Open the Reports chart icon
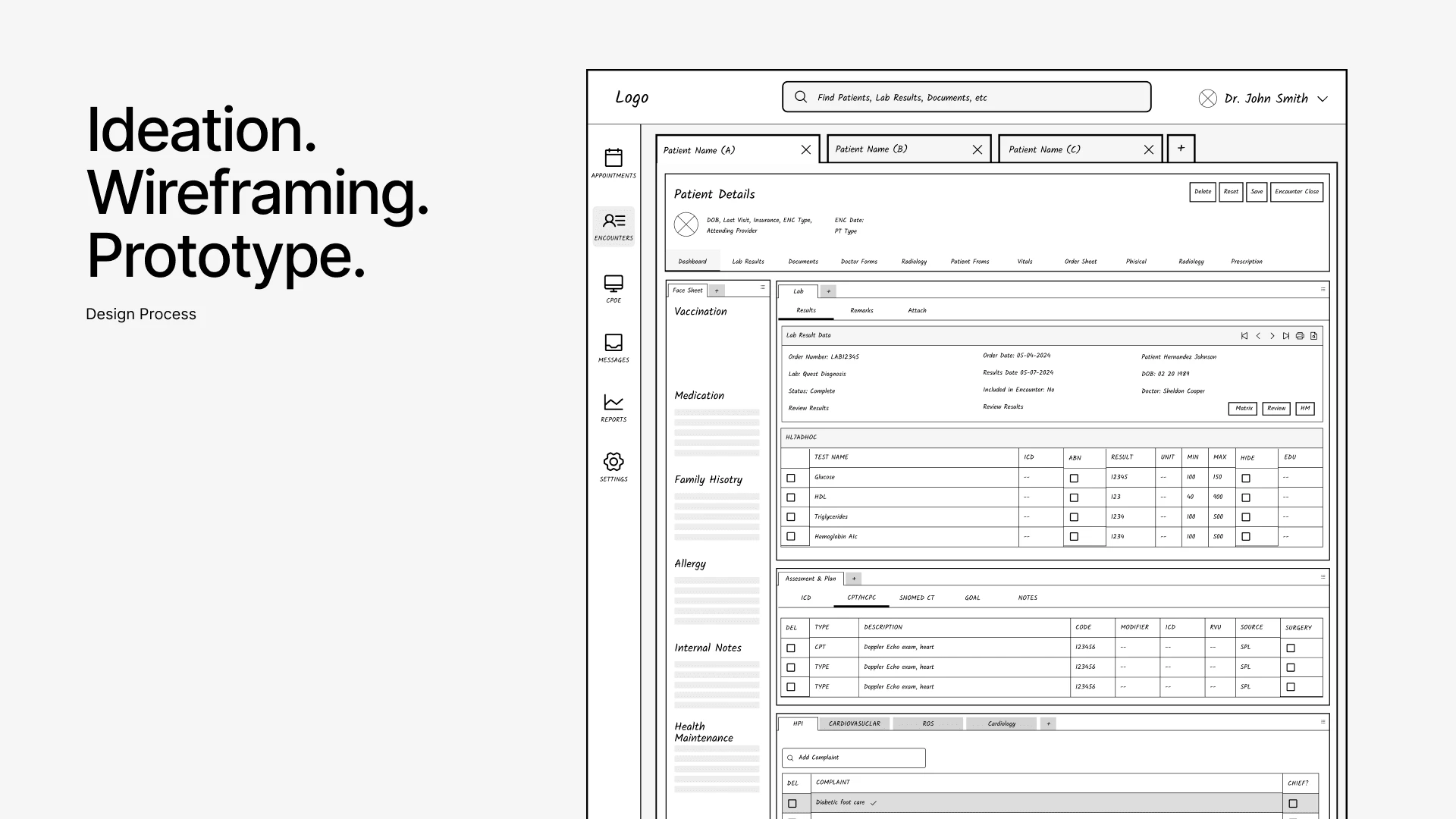 coord(613,403)
